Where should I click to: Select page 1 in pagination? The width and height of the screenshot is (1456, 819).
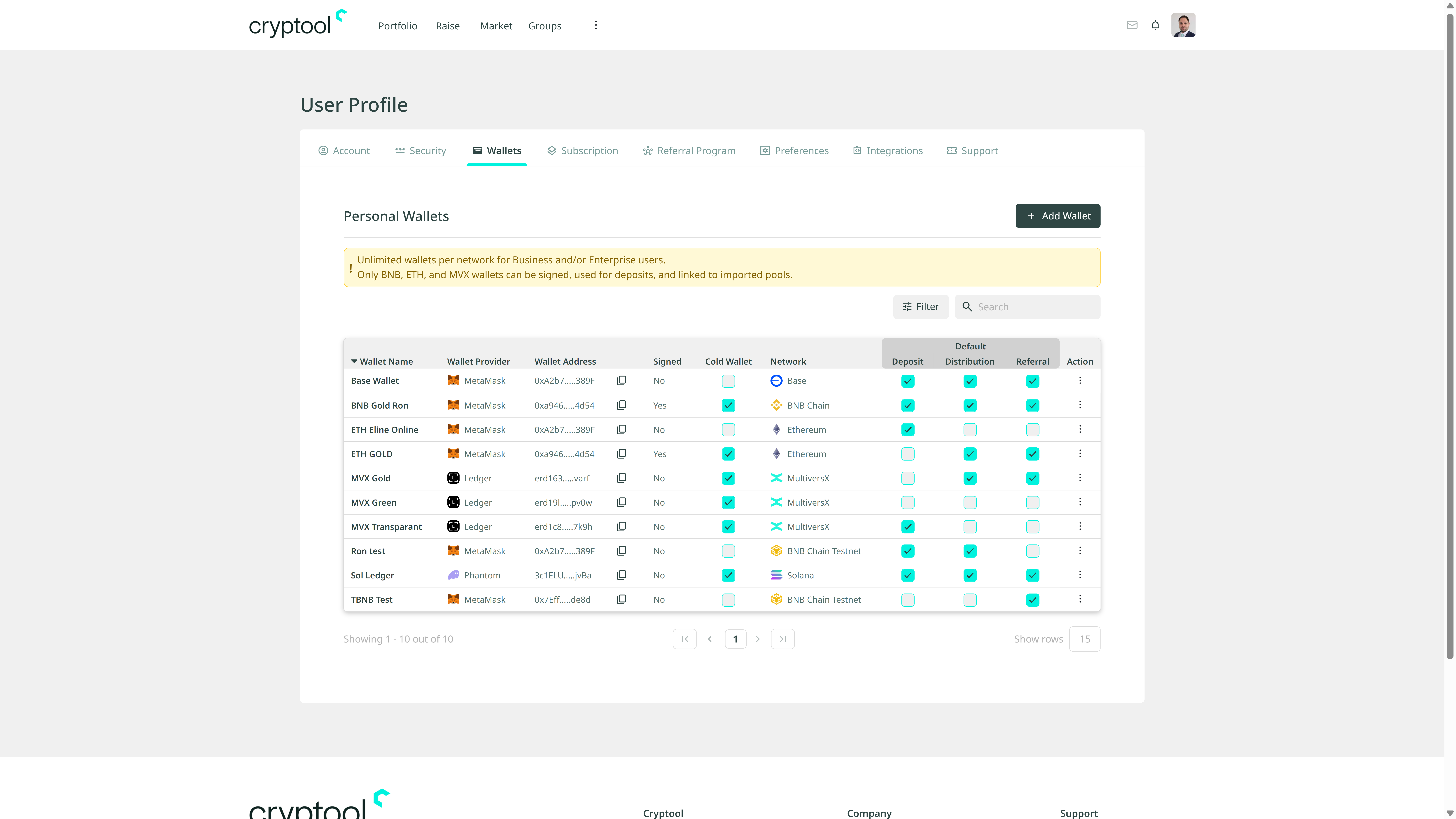click(x=735, y=639)
